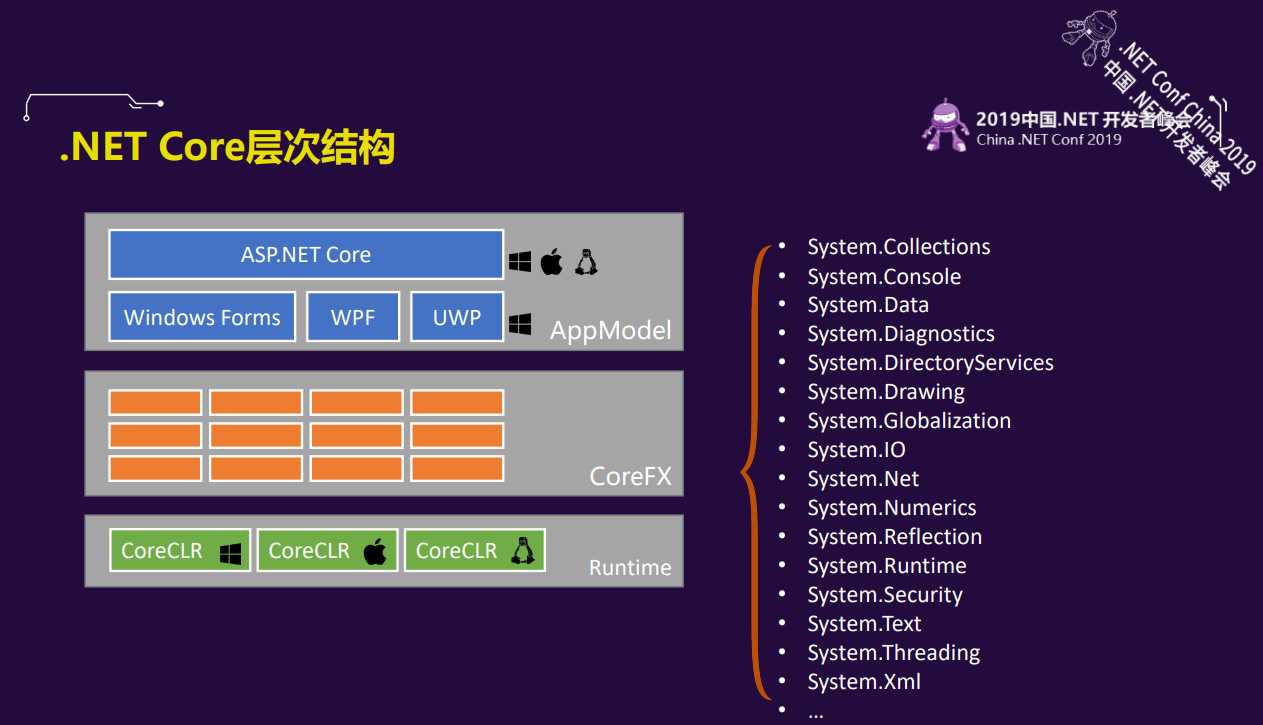Screen dimensions: 1263x725
Task: Click System.Drawing in the list
Action: [x=886, y=392]
